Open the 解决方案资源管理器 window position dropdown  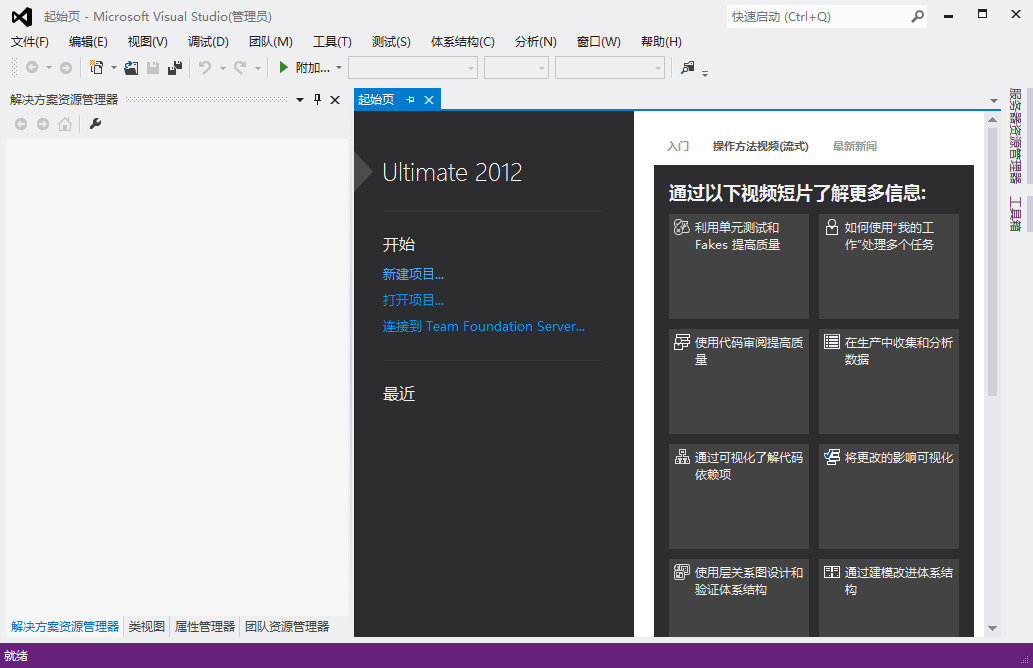point(300,99)
